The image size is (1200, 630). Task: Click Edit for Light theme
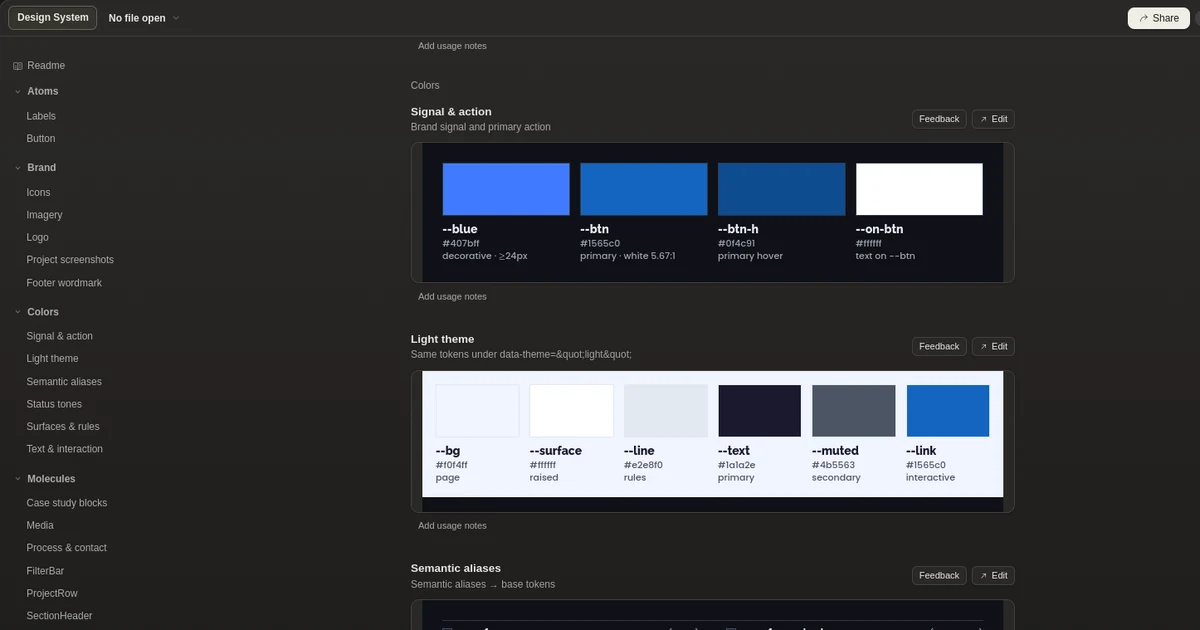pyautogui.click(x=993, y=346)
